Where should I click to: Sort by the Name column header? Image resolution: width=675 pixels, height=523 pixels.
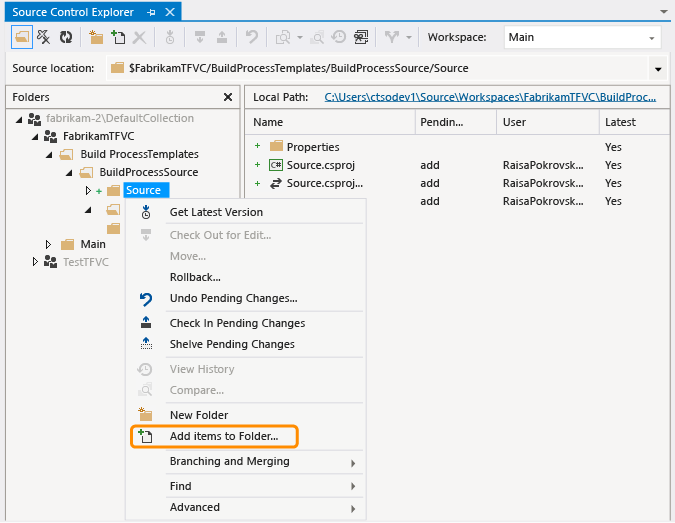coord(330,122)
